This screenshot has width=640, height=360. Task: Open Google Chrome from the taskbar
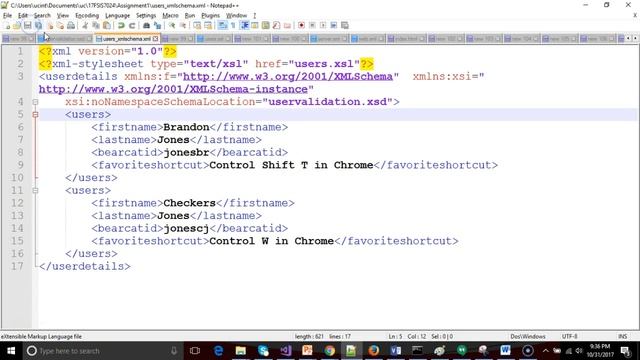point(329,351)
